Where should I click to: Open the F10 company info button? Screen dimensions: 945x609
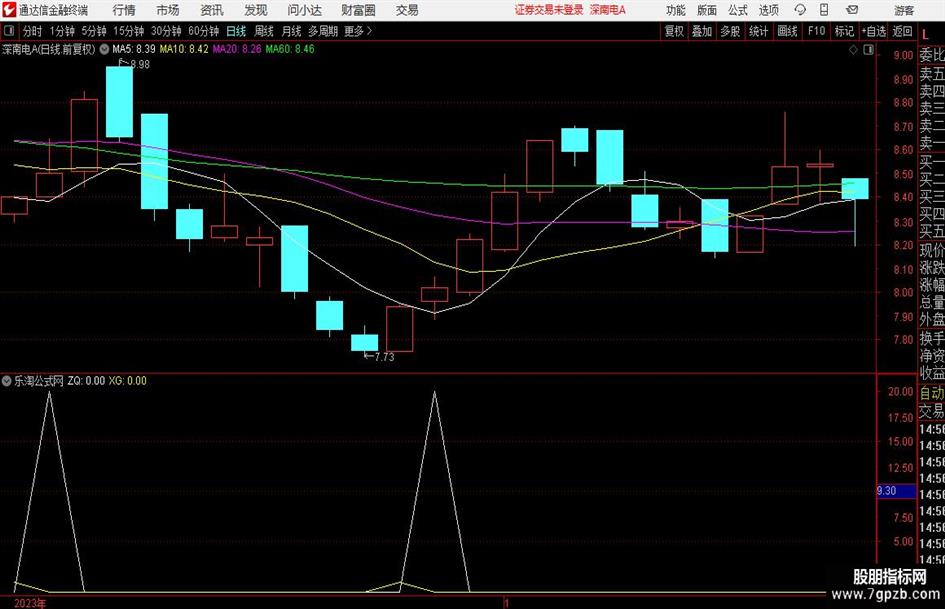pyautogui.click(x=816, y=31)
